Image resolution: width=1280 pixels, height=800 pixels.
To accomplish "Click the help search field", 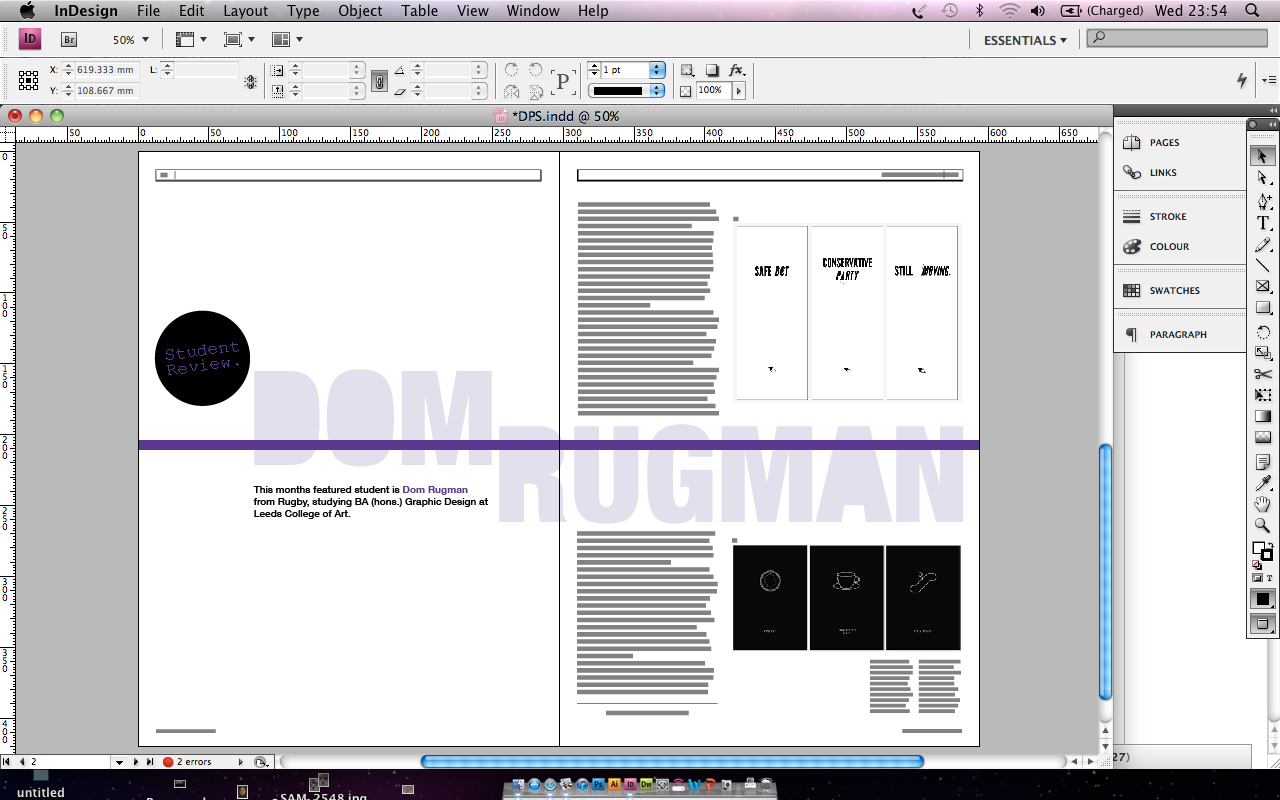I will (x=1175, y=38).
